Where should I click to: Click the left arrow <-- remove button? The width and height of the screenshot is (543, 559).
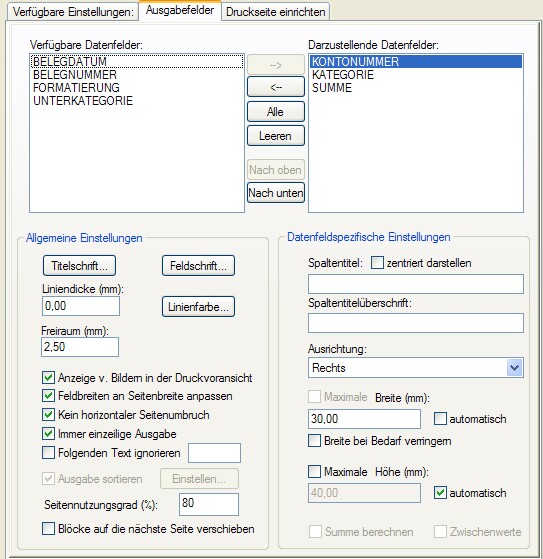point(276,87)
